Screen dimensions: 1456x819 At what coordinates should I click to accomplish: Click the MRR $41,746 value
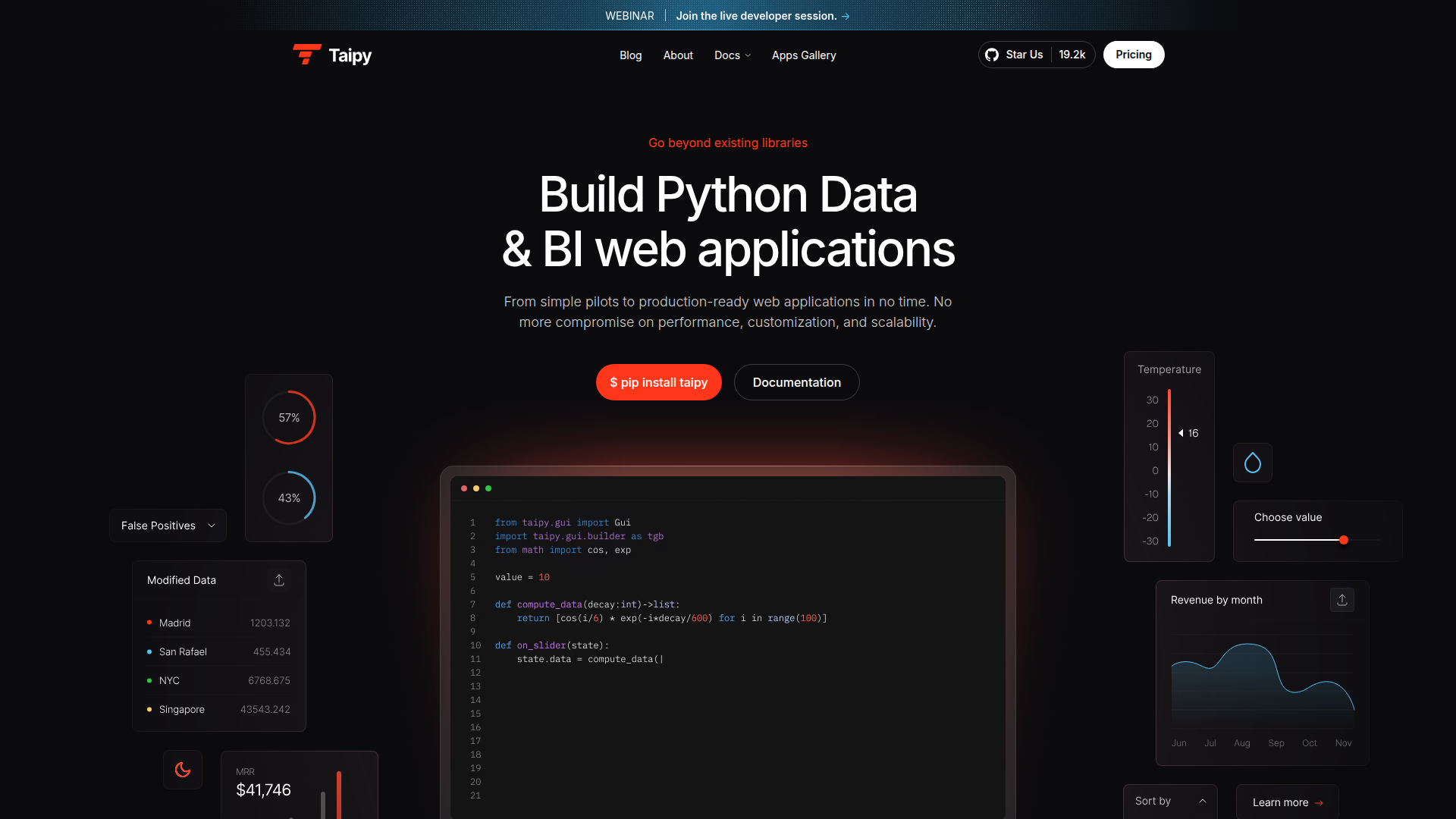(x=263, y=790)
